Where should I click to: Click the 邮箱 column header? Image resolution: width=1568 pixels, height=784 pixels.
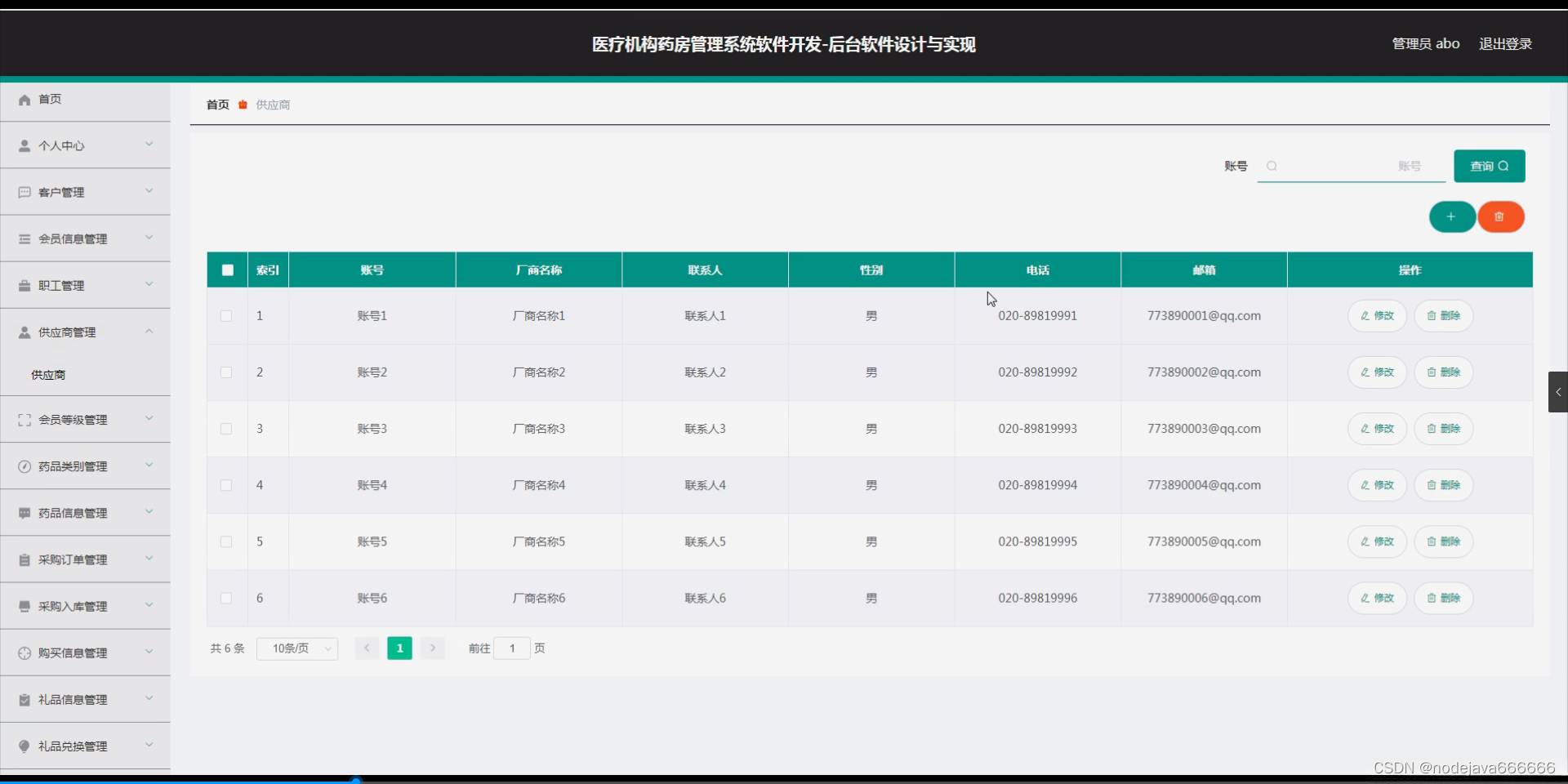(1204, 270)
